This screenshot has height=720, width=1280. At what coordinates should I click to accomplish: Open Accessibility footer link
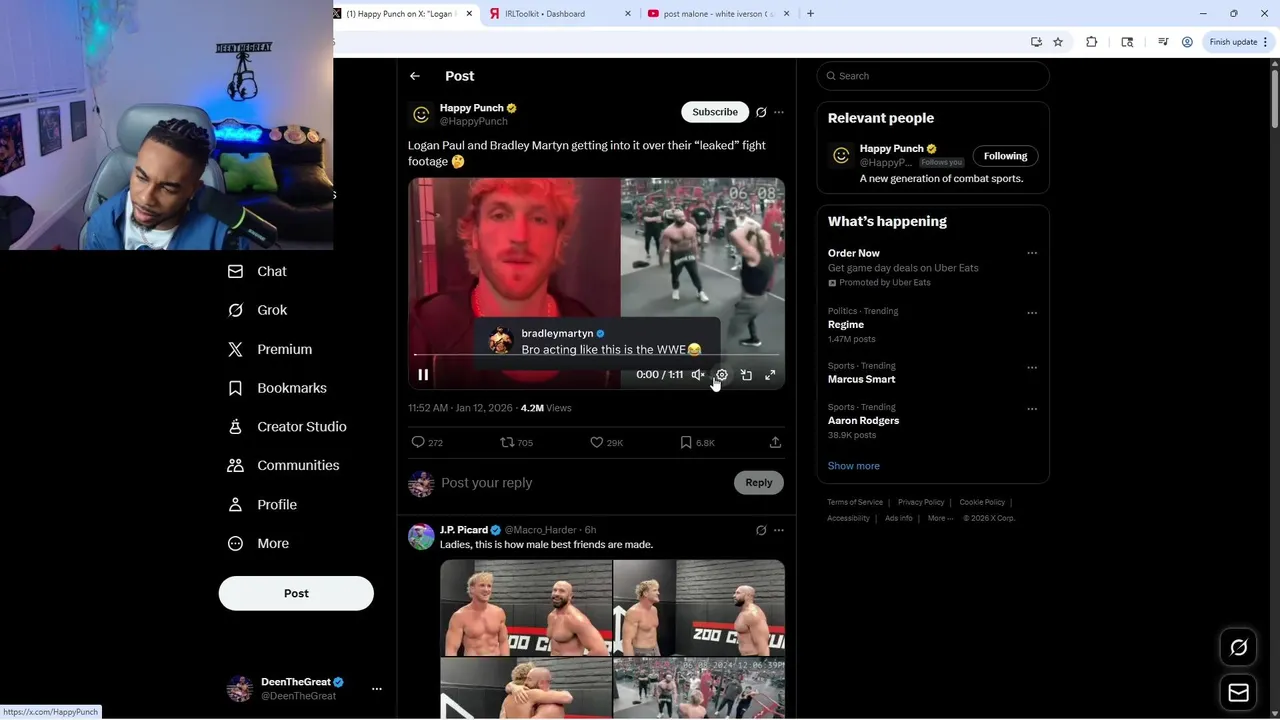click(x=848, y=518)
